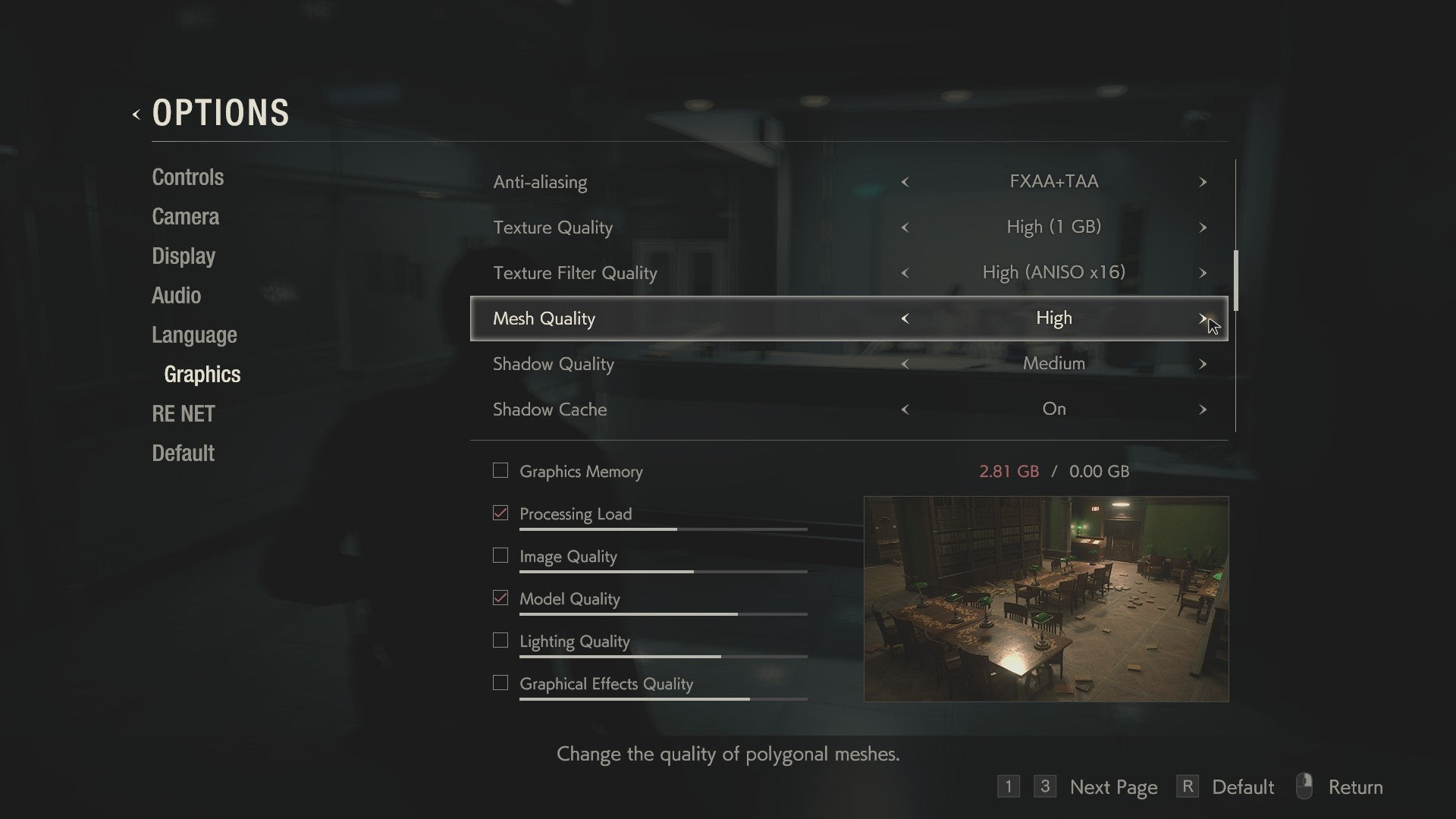Toggle the Processing Load checkbox on
This screenshot has height=819, width=1456.
499,513
